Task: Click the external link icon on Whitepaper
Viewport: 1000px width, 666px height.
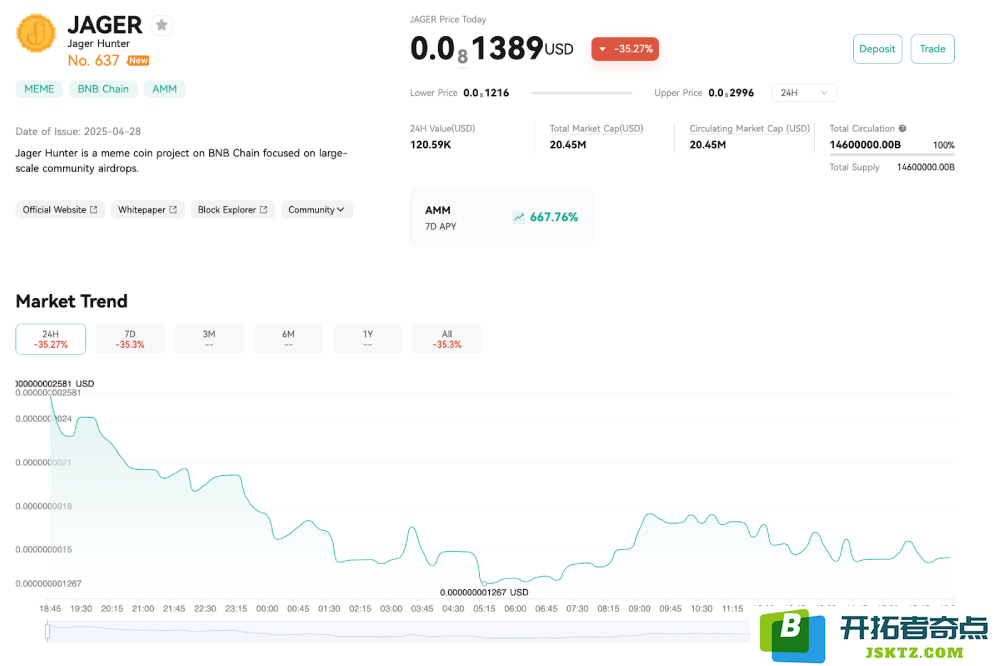Action: [173, 209]
